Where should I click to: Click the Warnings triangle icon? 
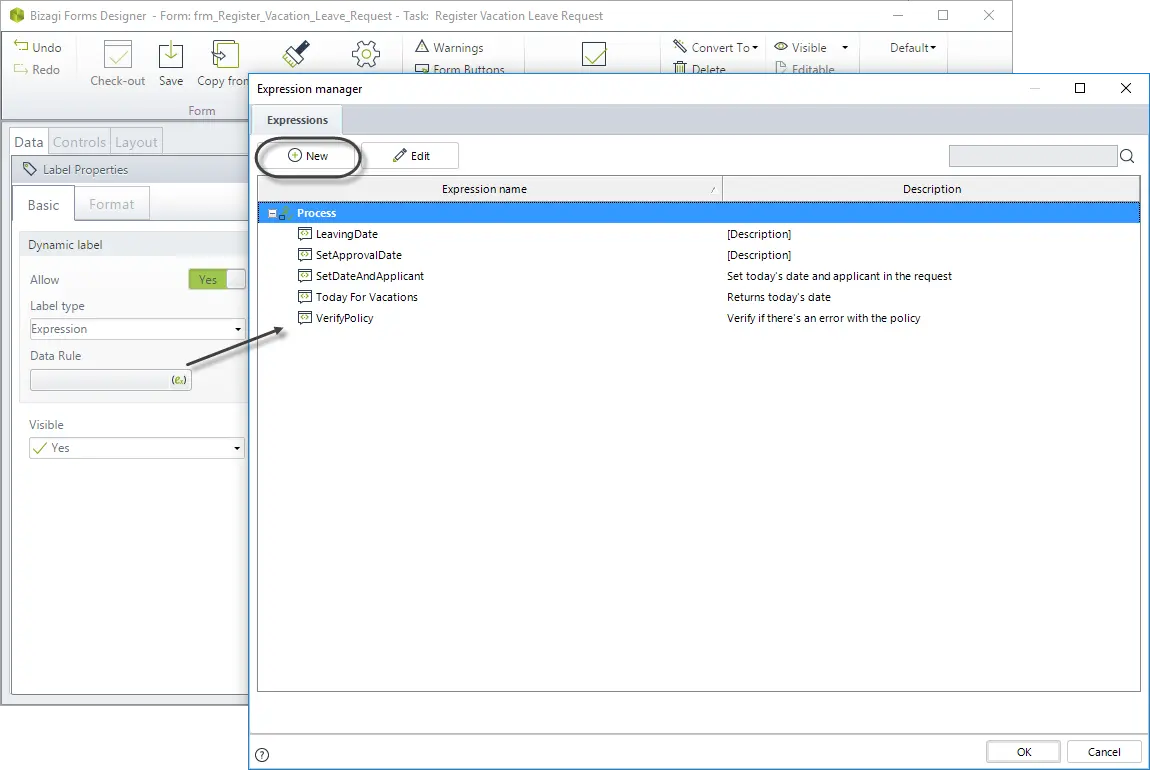tap(422, 47)
